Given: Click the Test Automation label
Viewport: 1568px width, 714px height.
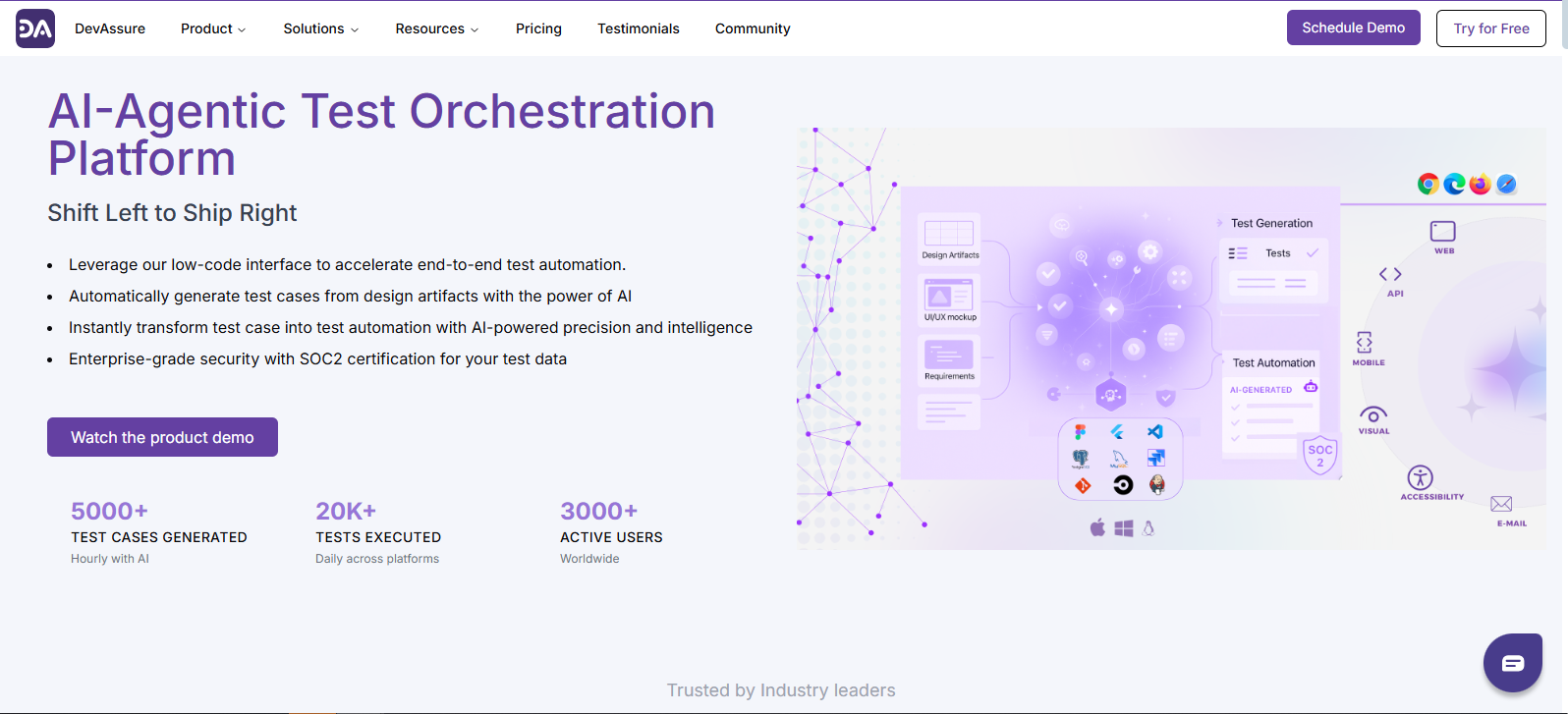Looking at the screenshot, I should 1273,362.
